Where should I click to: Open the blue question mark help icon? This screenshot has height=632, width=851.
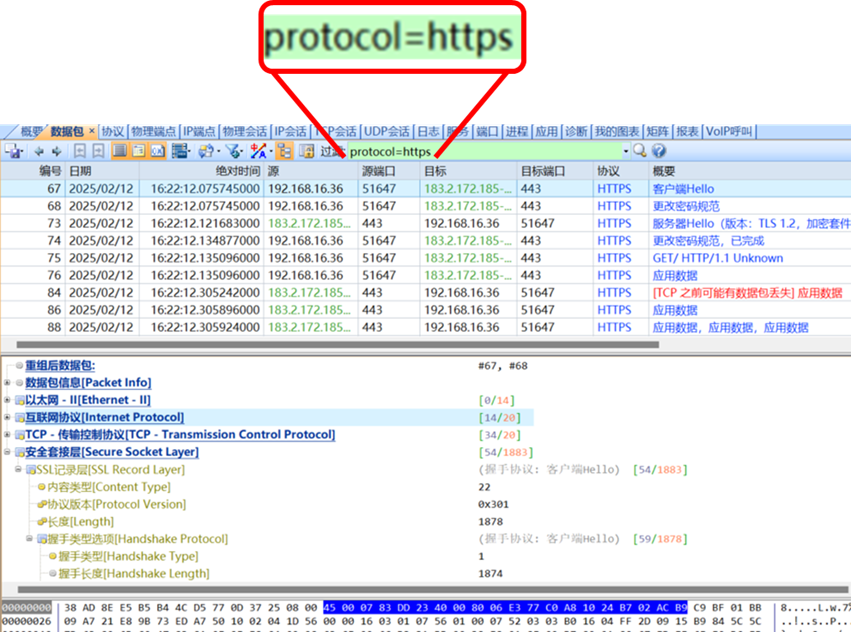(658, 150)
